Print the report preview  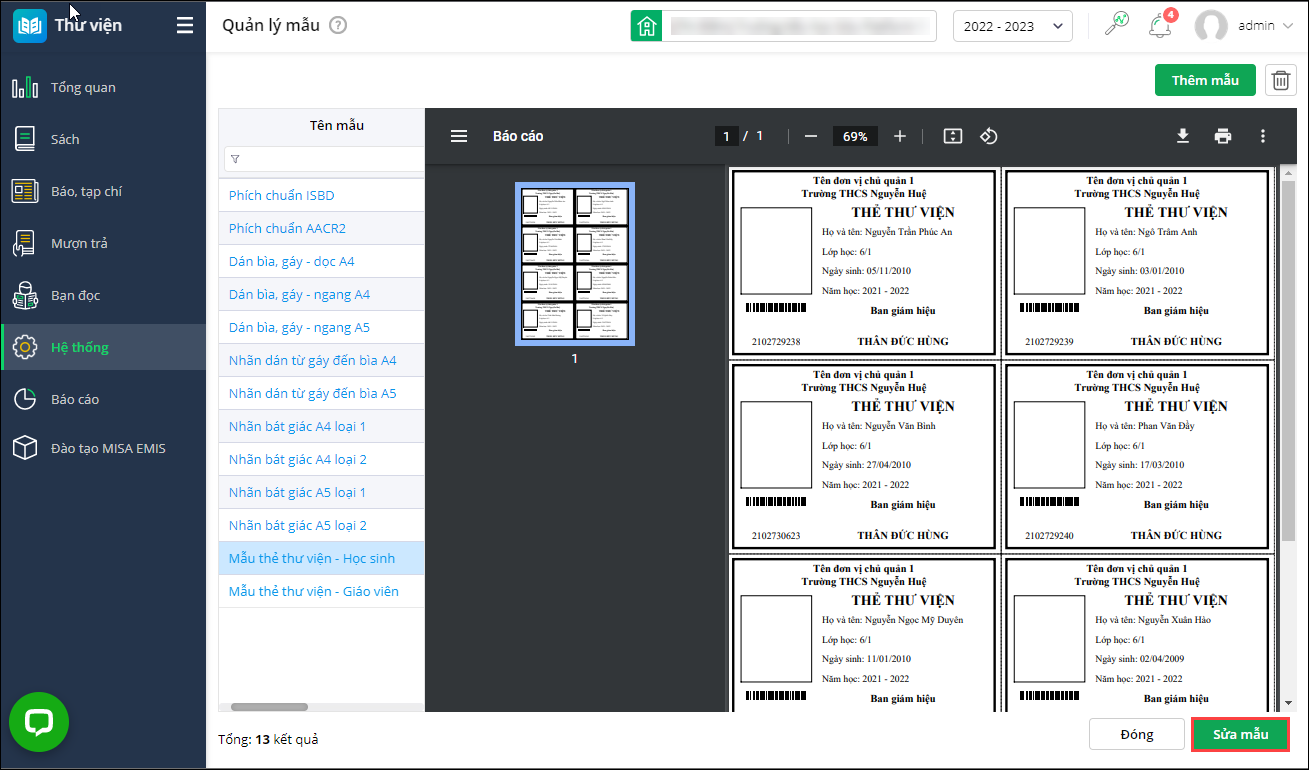[1222, 136]
